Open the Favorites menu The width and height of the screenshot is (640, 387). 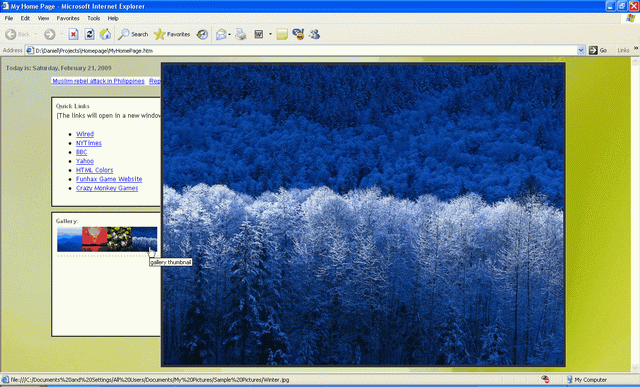[68, 18]
